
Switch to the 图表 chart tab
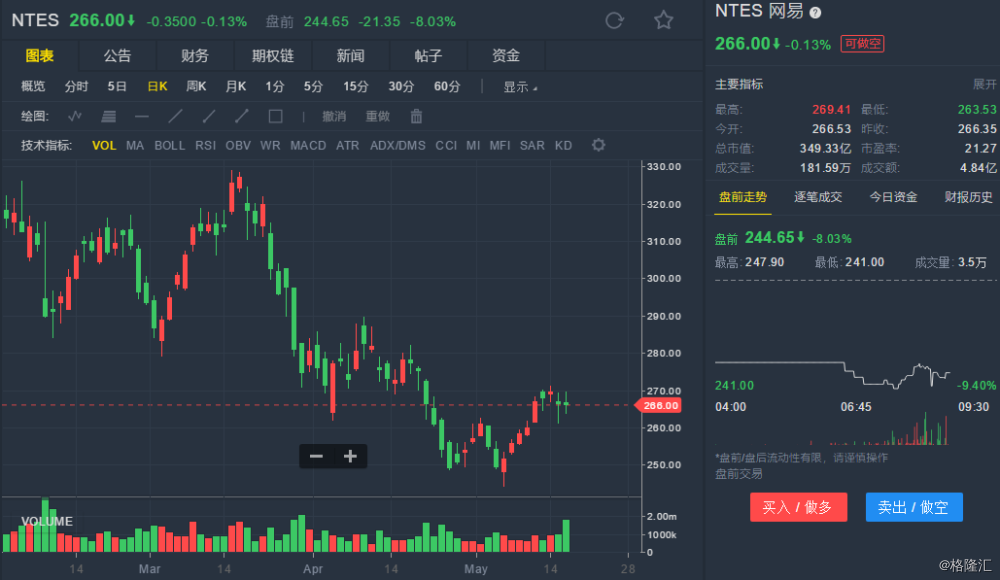point(40,56)
